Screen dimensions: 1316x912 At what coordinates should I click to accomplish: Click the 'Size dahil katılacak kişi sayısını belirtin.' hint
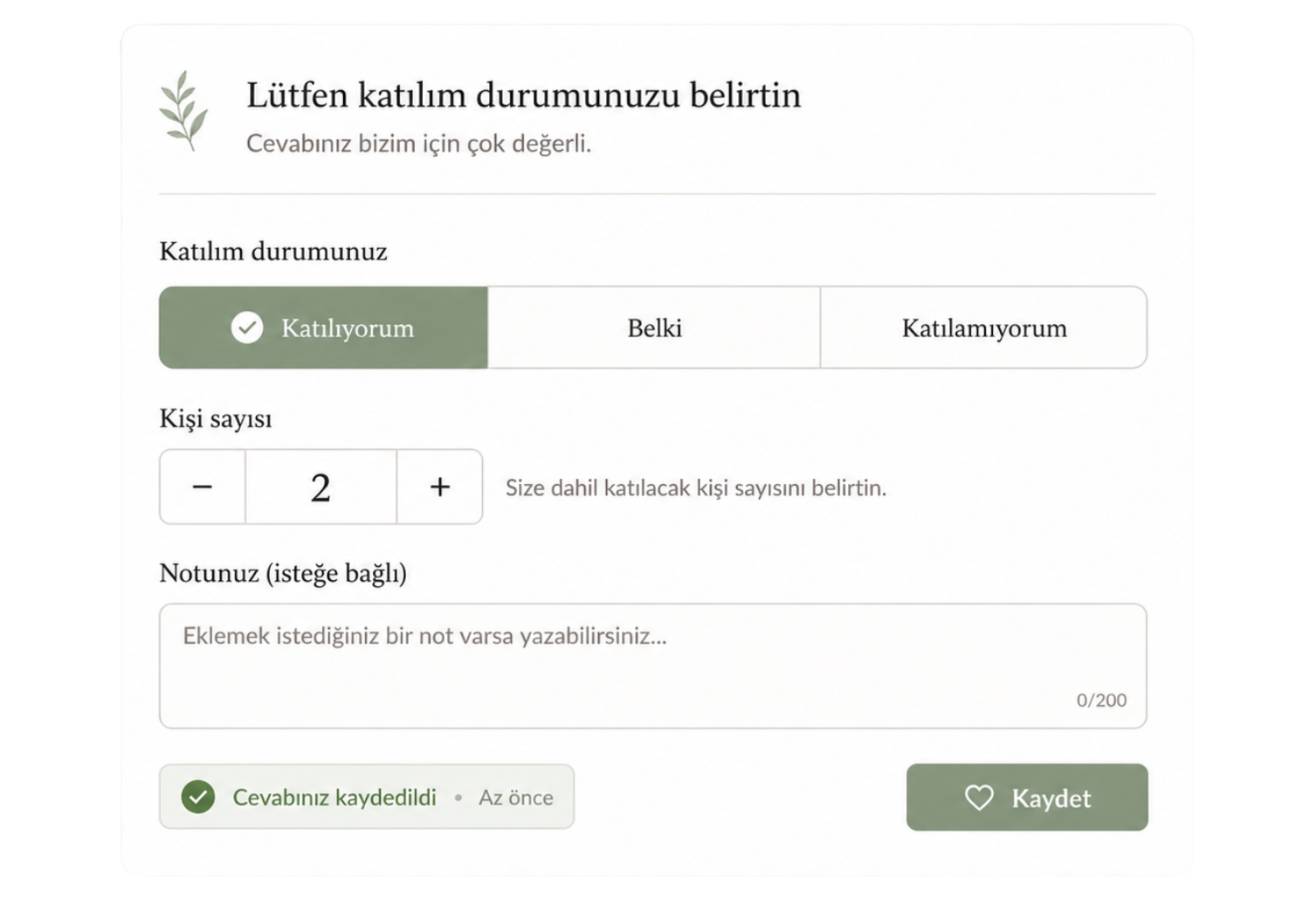(x=696, y=487)
